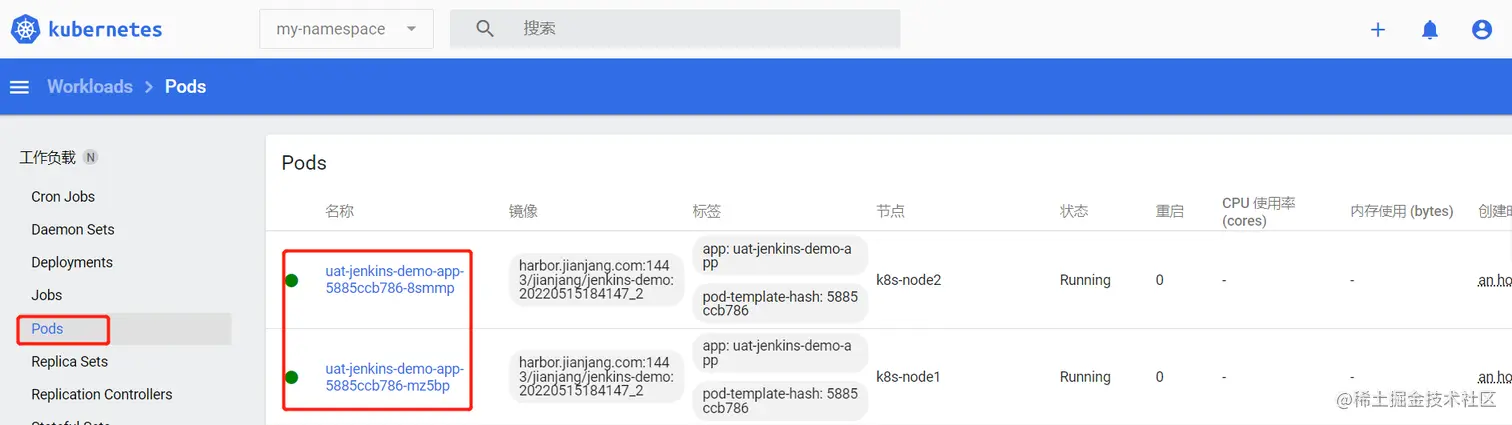Click Pods in the breadcrumb
This screenshot has width=1512, height=425.
click(185, 87)
